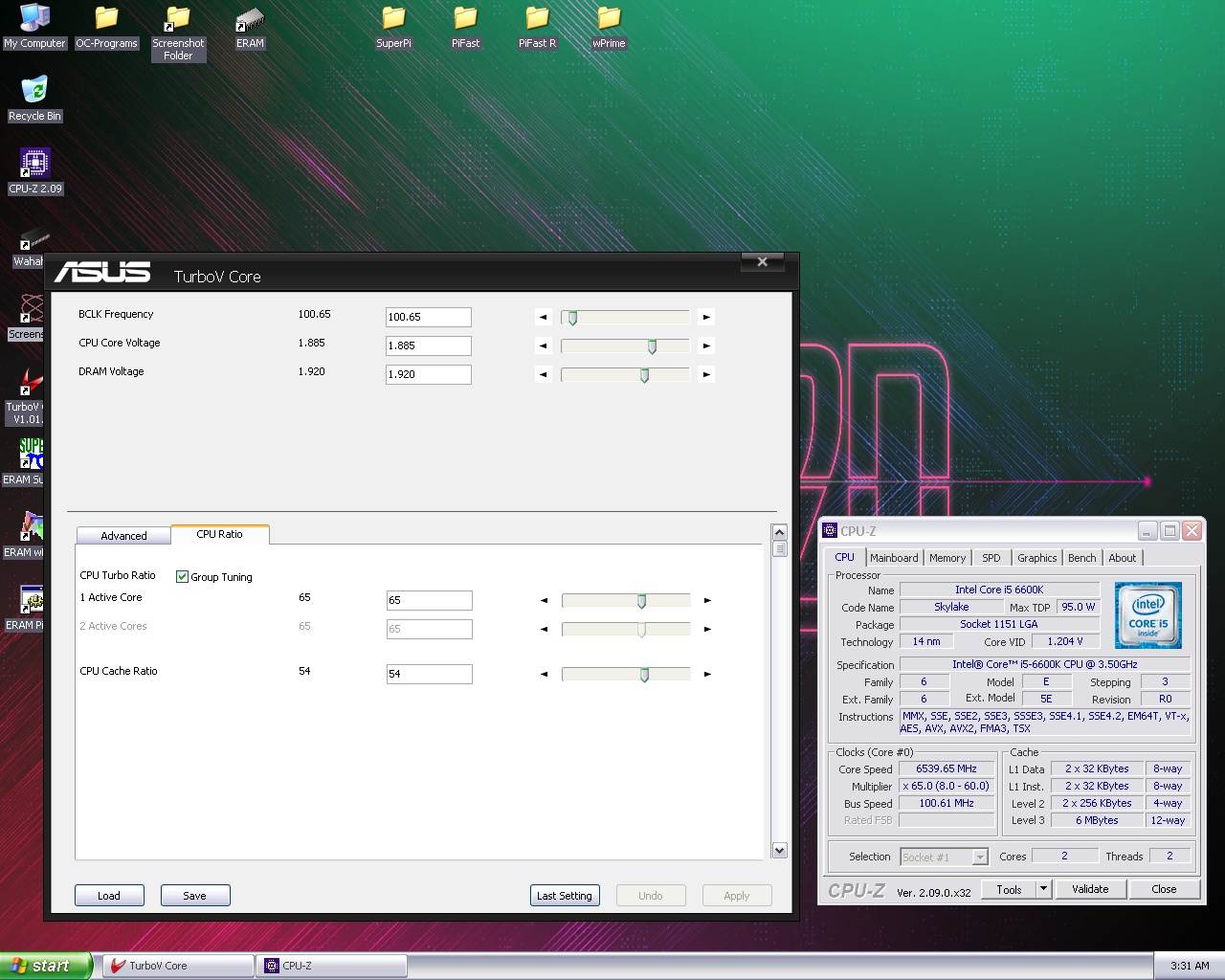Select CPU-Z taskbar button
1225x980 pixels.
(x=332, y=966)
